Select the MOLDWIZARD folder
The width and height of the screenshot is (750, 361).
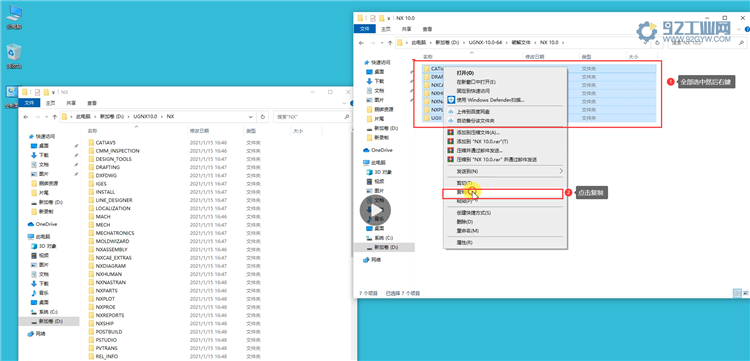coord(109,241)
